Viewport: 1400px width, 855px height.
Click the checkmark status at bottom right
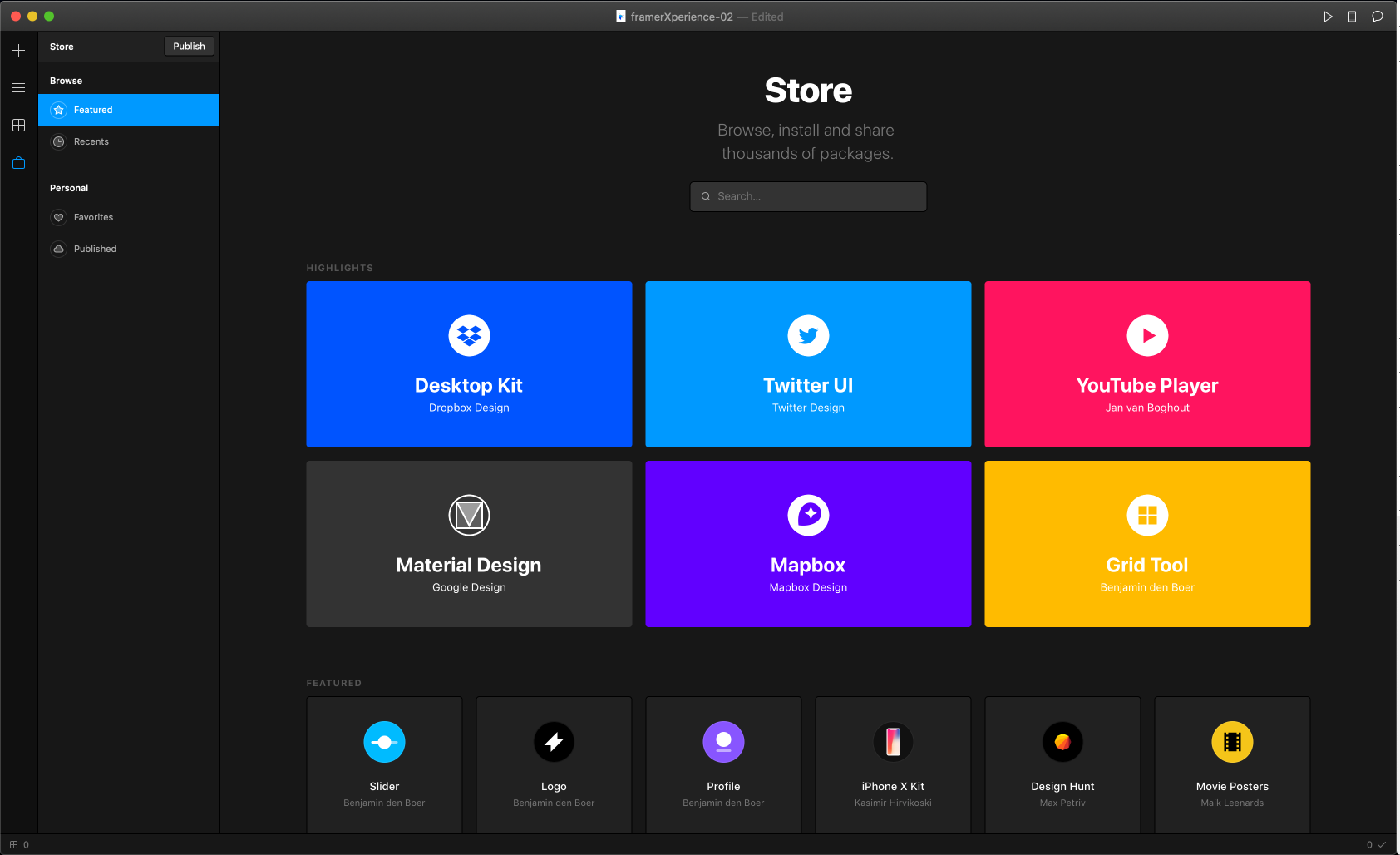(1382, 844)
